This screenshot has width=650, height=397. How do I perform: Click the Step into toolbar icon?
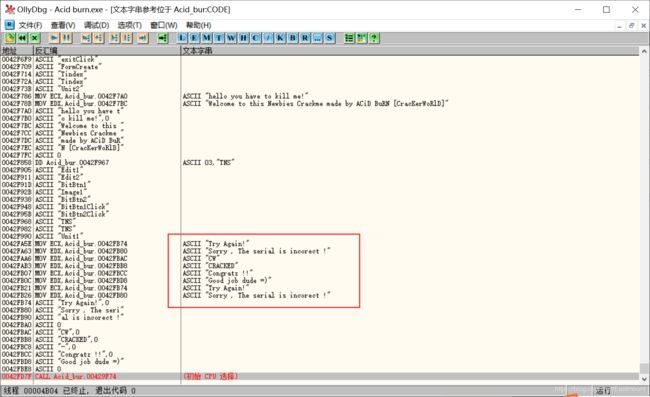86,38
